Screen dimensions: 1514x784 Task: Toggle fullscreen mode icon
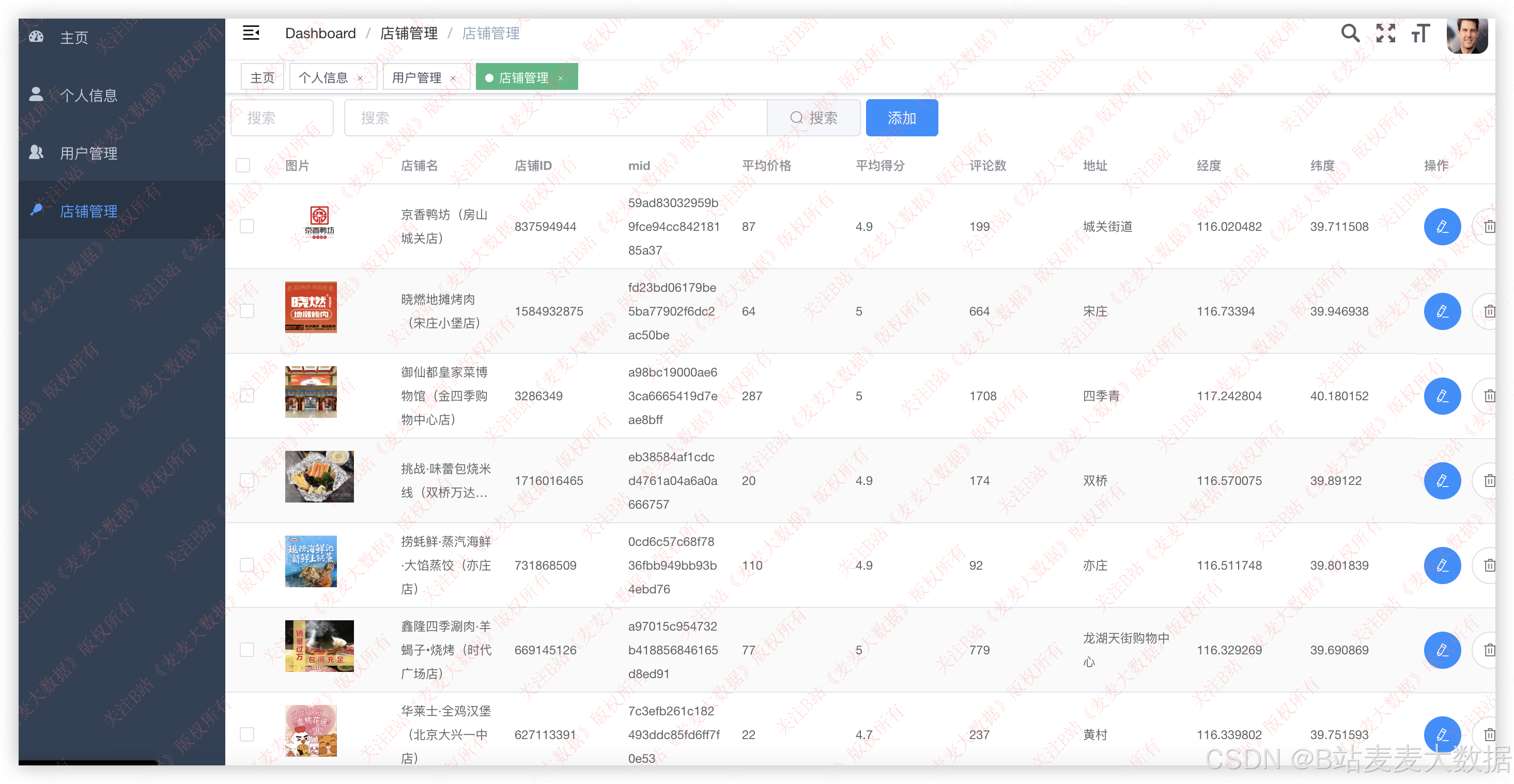click(1385, 34)
